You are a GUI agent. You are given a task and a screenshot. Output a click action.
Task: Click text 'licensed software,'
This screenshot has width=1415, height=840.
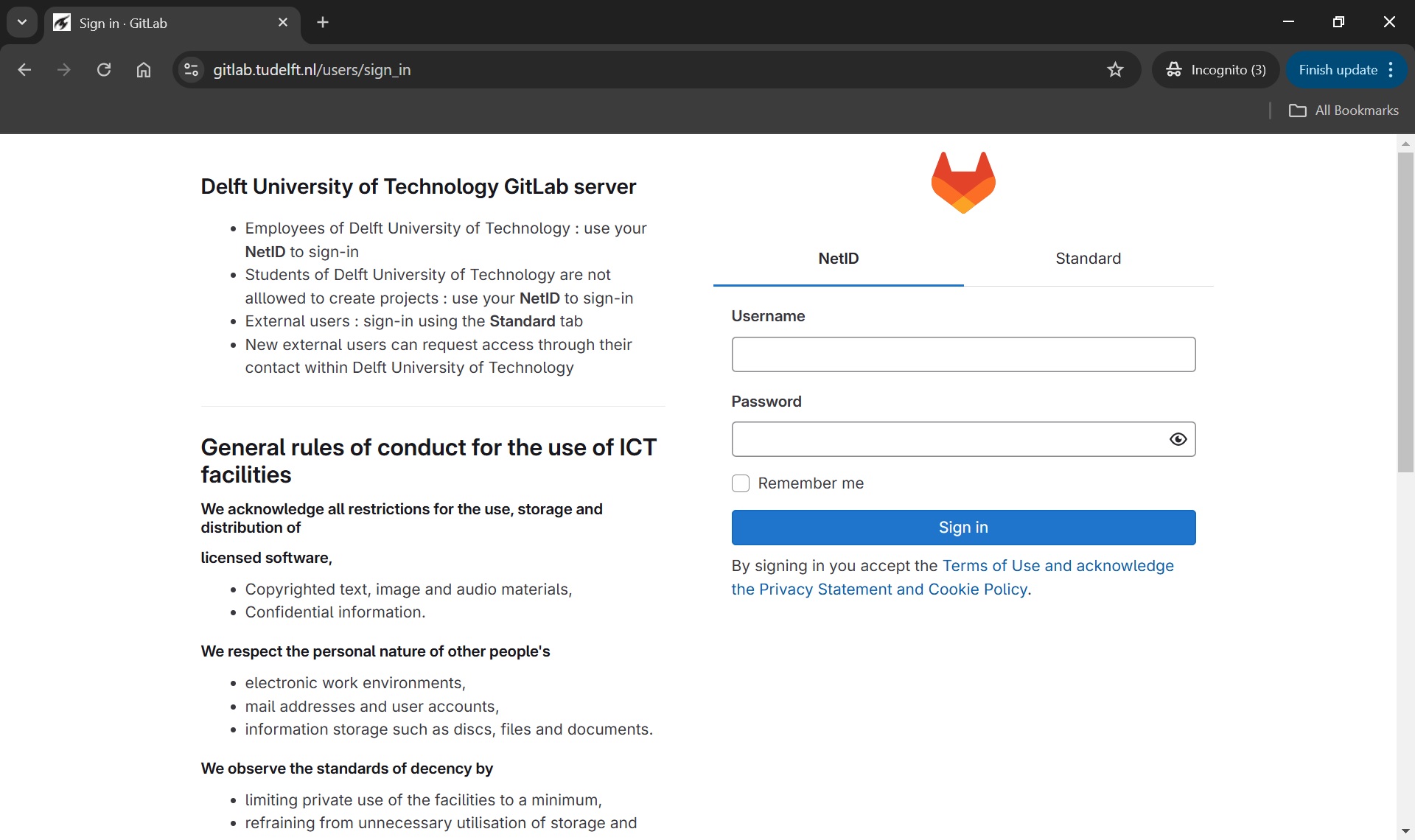pyautogui.click(x=266, y=558)
